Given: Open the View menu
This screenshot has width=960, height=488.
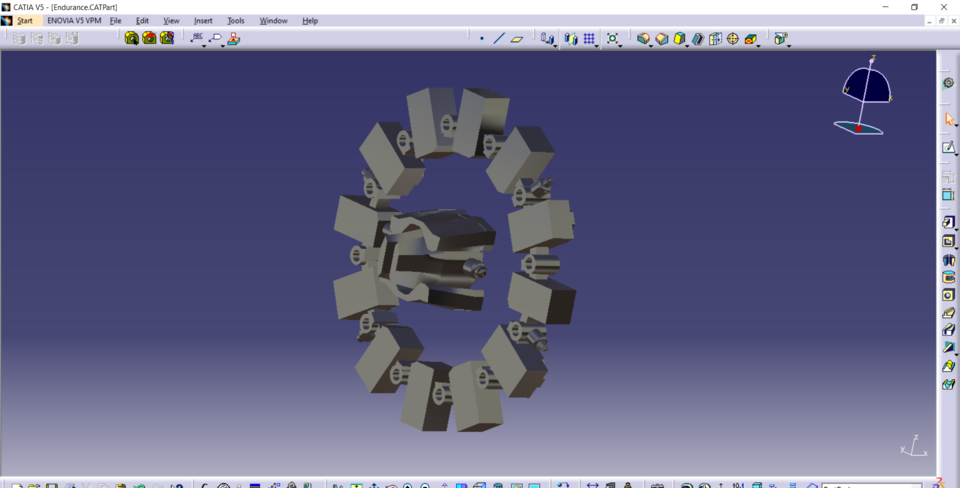Looking at the screenshot, I should 171,21.
